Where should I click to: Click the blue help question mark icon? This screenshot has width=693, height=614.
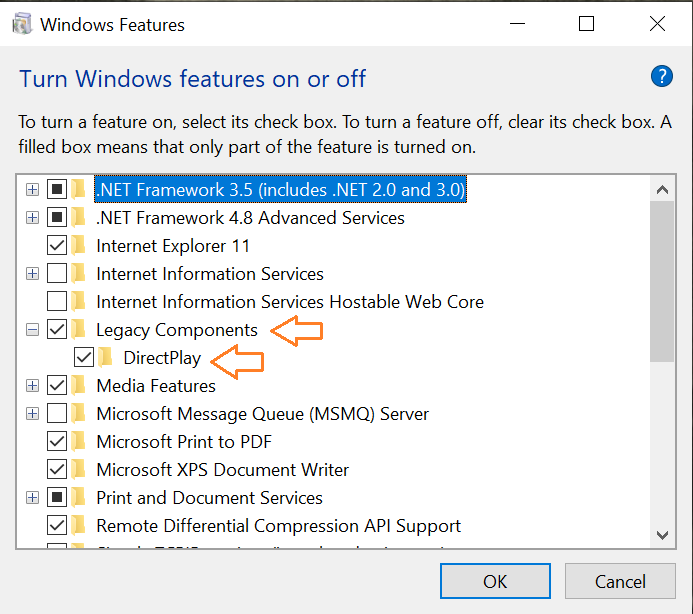coord(661,76)
